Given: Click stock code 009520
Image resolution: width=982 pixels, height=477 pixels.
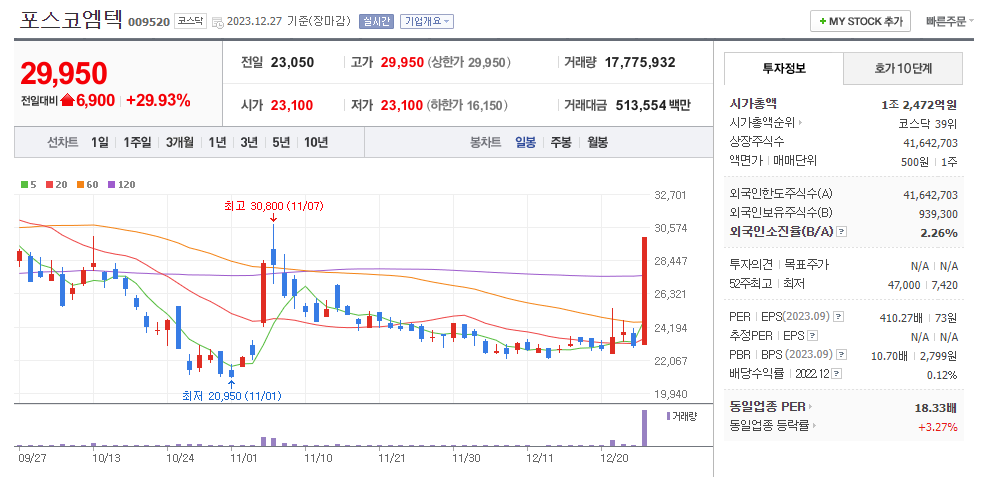Looking at the screenshot, I should tap(149, 23).
